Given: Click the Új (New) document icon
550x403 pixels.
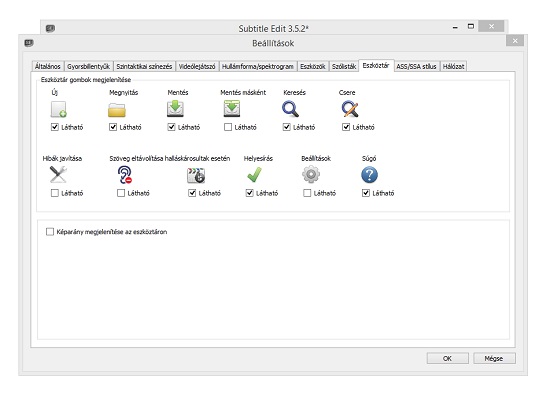Looking at the screenshot, I should pyautogui.click(x=59, y=109).
